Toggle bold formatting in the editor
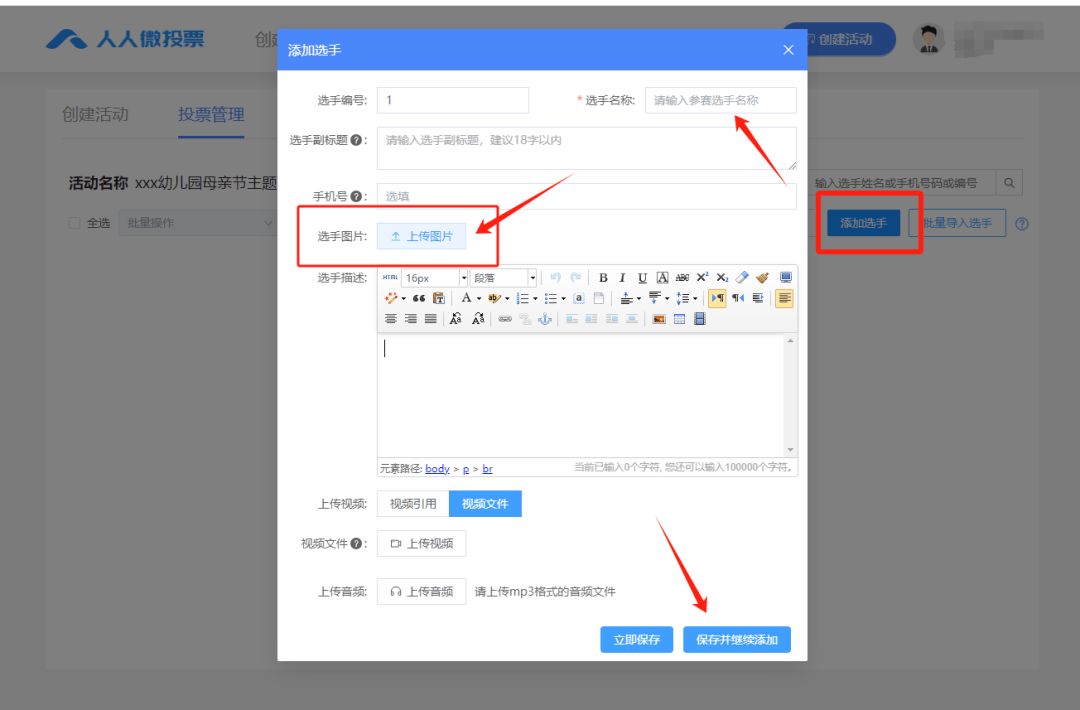The height and width of the screenshot is (710, 1080). [603, 278]
